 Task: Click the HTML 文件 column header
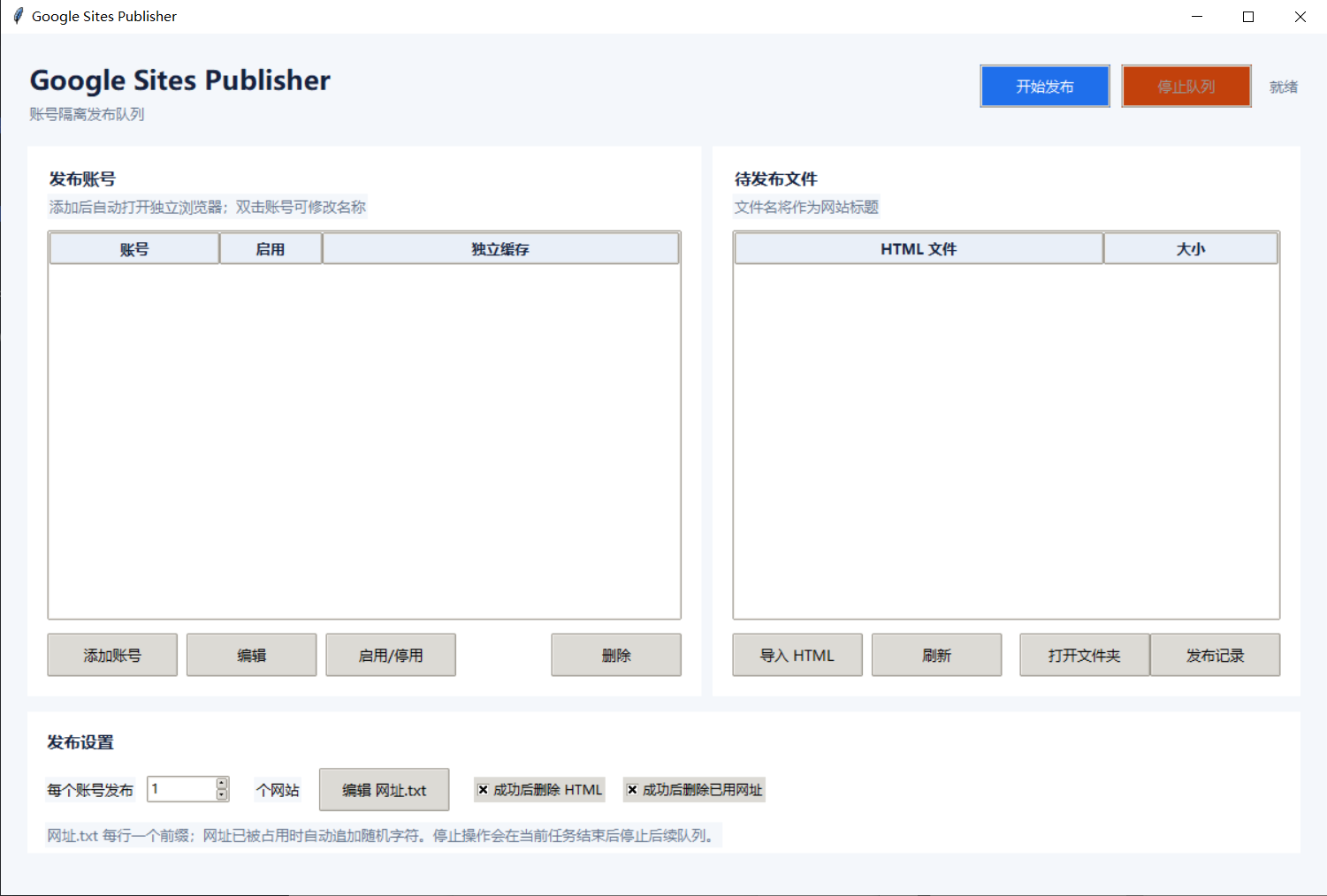[x=919, y=249]
